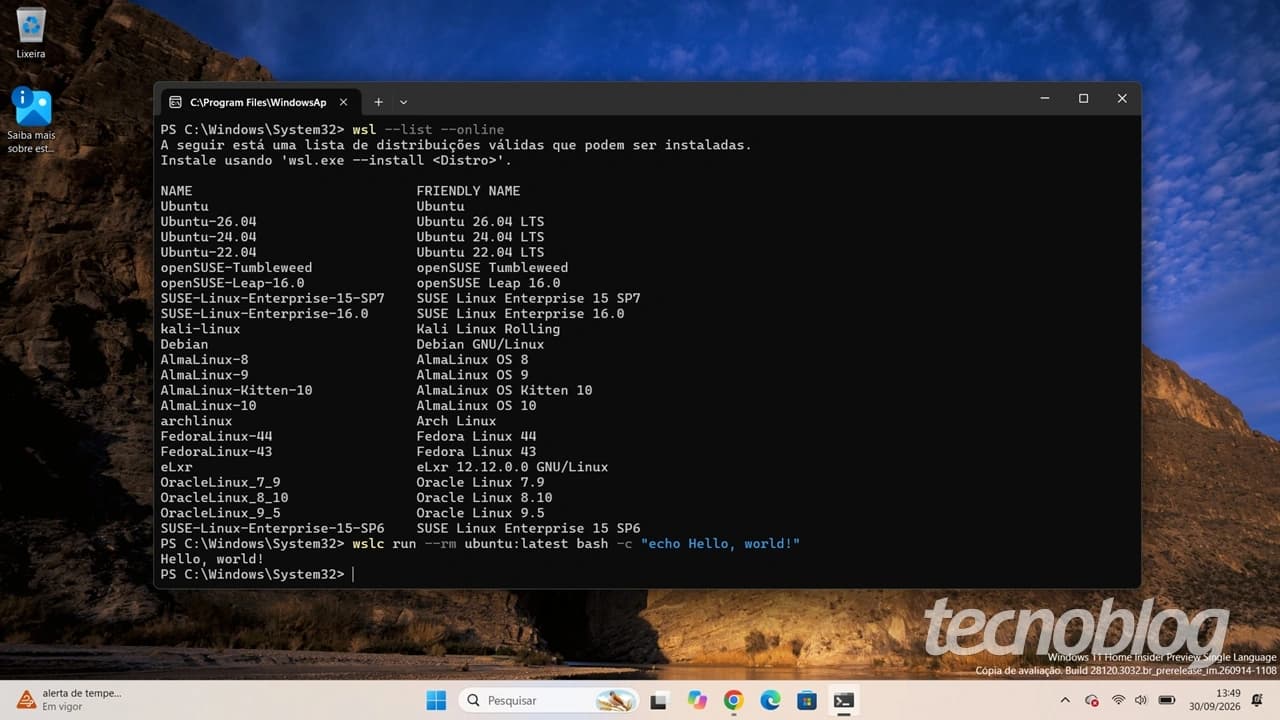This screenshot has width=1280, height=720.
Task: Click 'Debian GNU/Linux' friendly name
Action: point(480,345)
